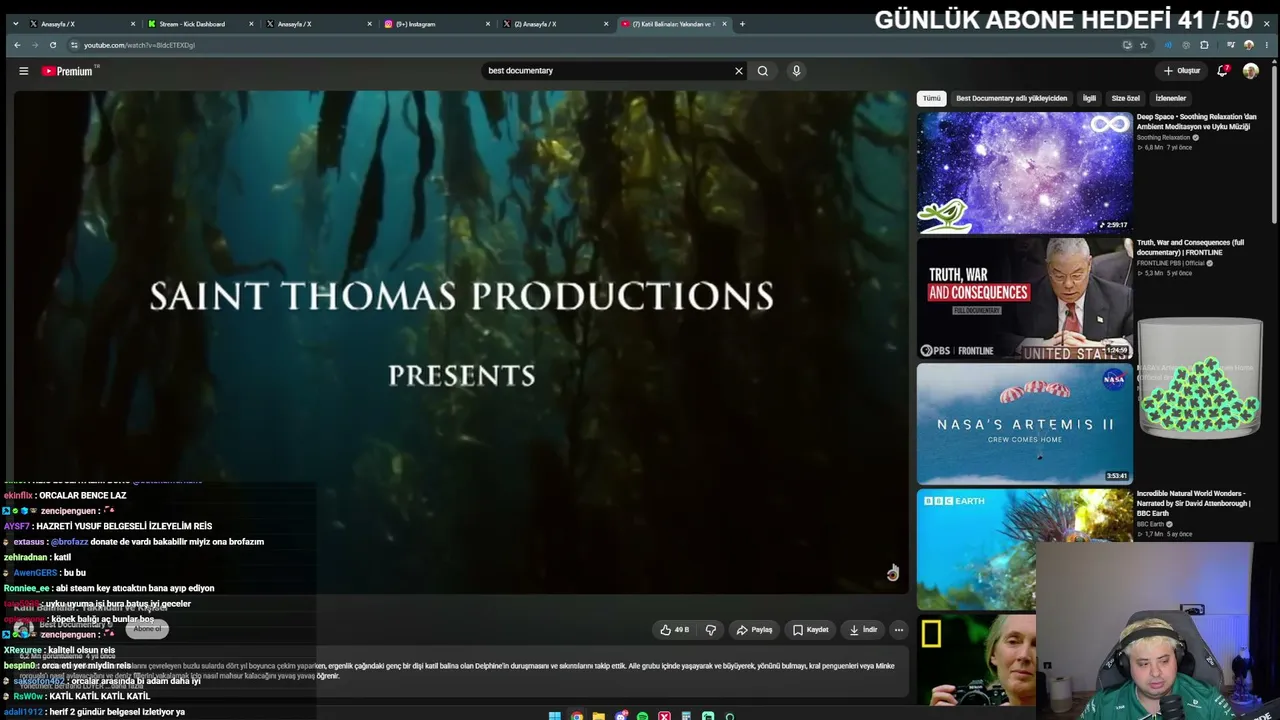This screenshot has height=720, width=1280.
Task: Close the Stream - Kick Dashboard tab
Action: click(251, 24)
